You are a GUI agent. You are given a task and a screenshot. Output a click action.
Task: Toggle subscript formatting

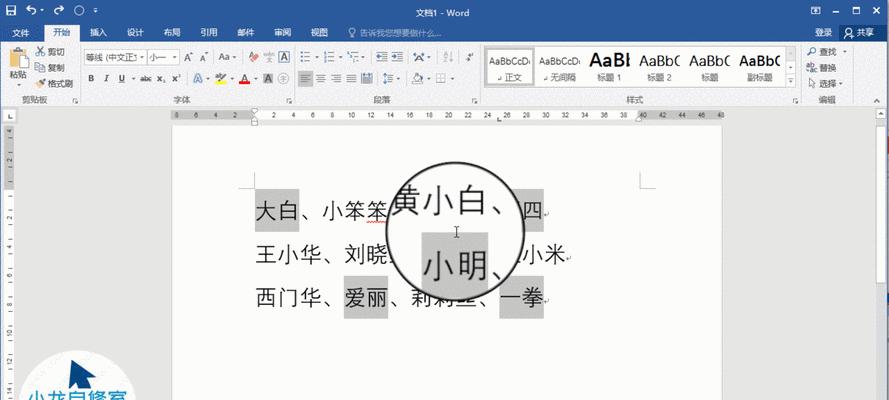point(161,79)
